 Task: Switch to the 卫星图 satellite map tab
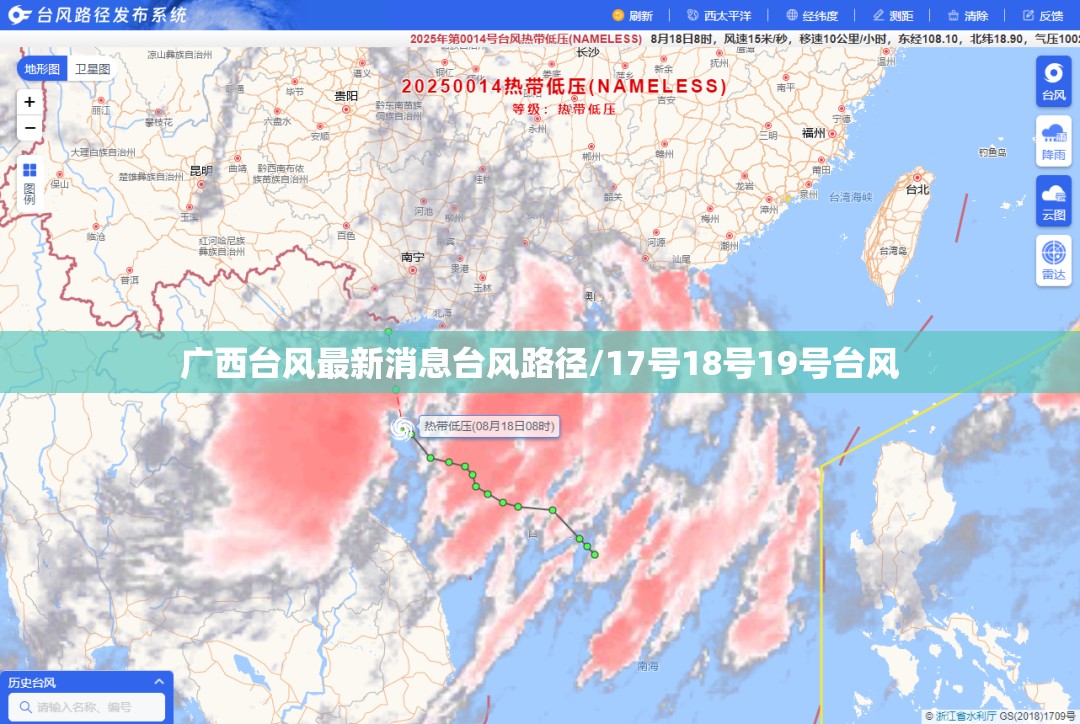click(x=92, y=69)
